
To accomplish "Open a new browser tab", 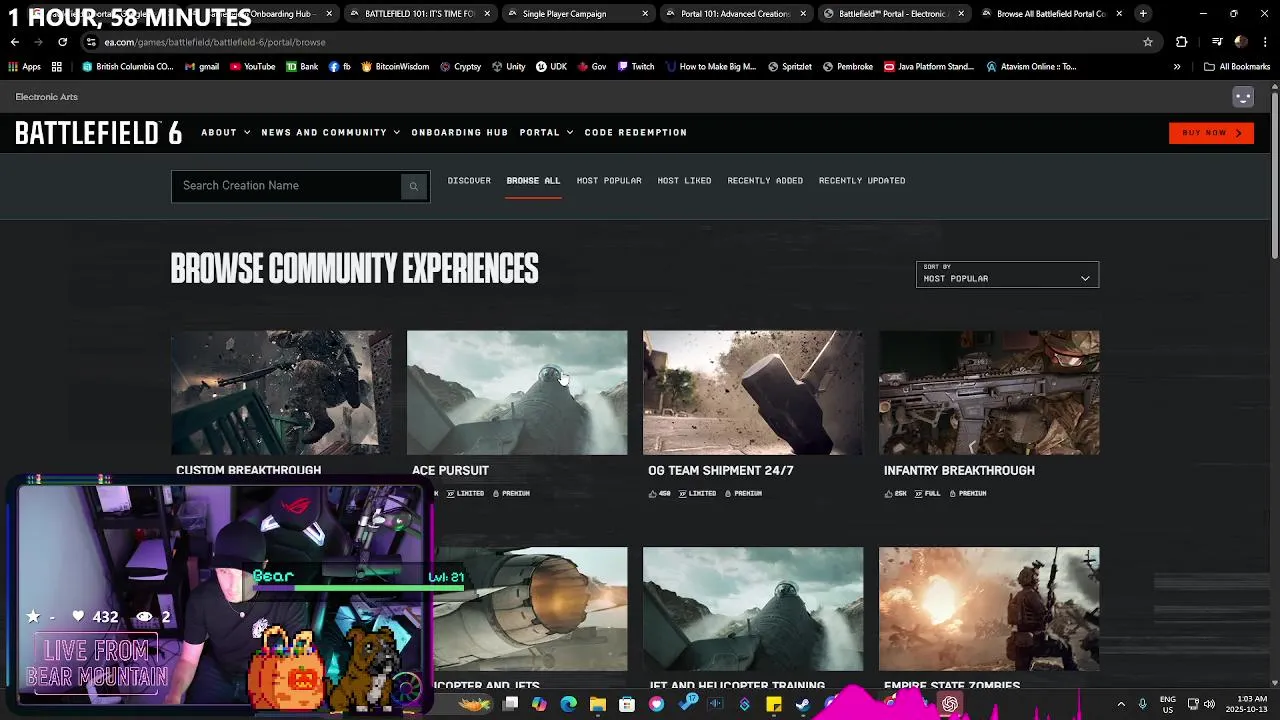I will tap(1143, 14).
